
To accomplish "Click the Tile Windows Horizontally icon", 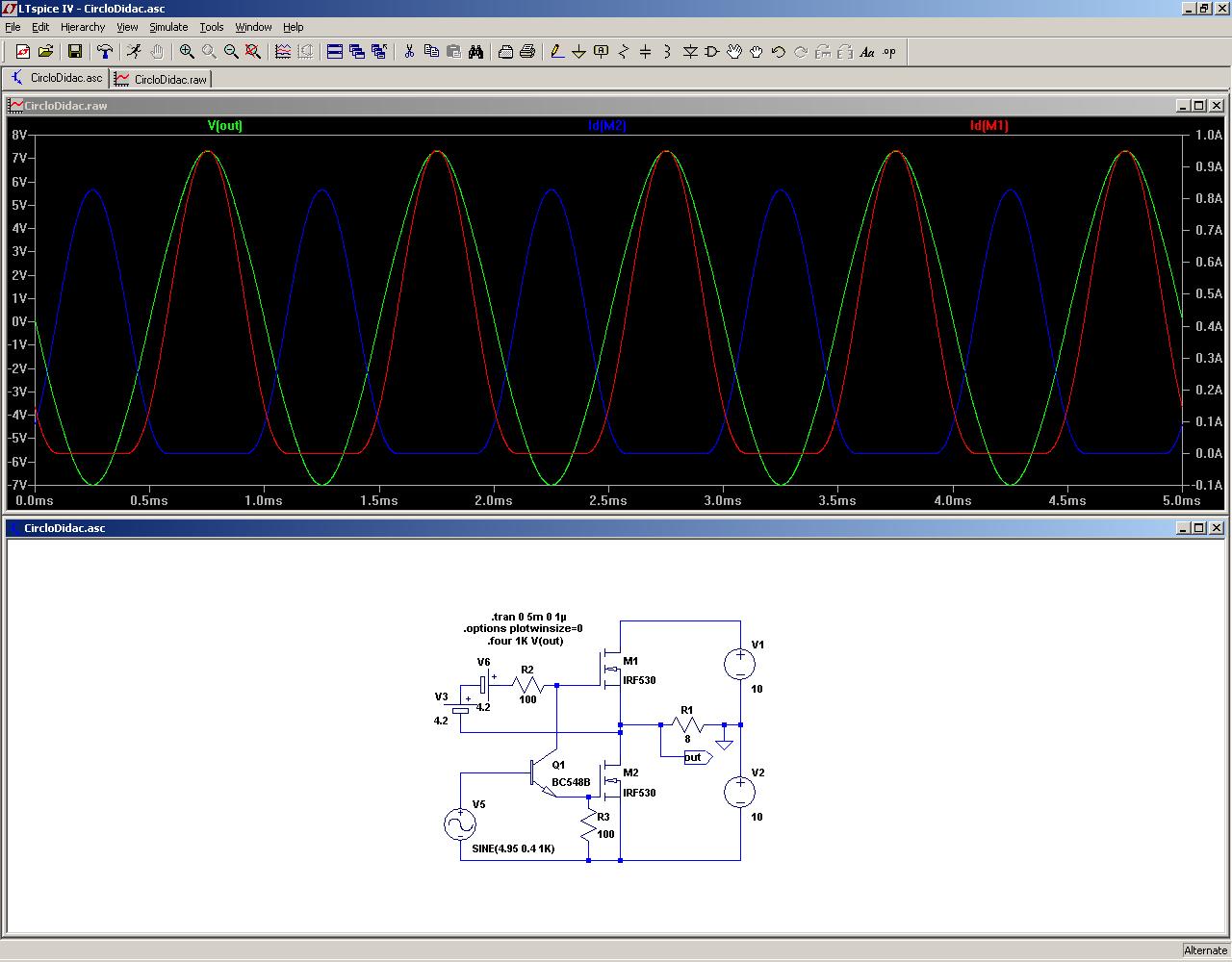I will pyautogui.click(x=335, y=52).
